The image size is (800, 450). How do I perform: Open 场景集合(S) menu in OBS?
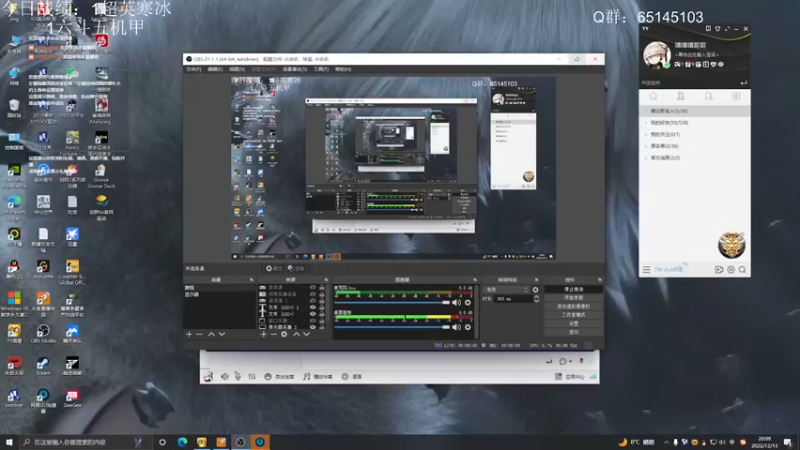[295, 69]
